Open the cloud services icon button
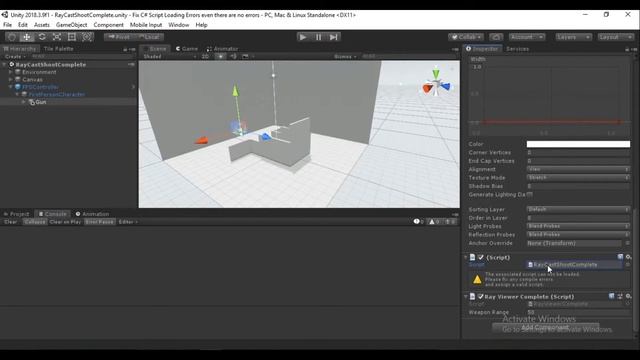The width and height of the screenshot is (640, 360). [x=496, y=37]
